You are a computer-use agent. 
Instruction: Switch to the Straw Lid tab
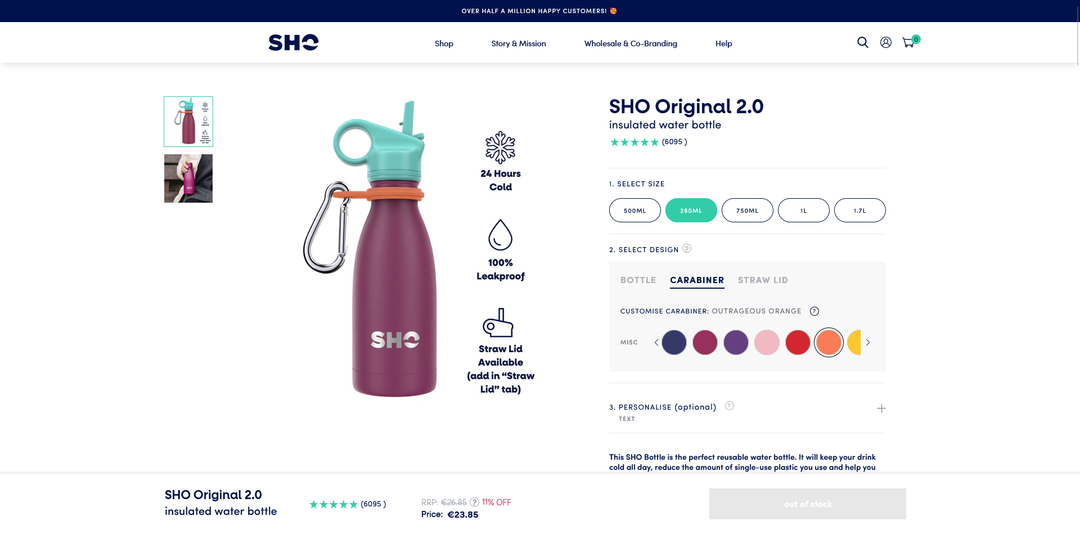coord(763,280)
